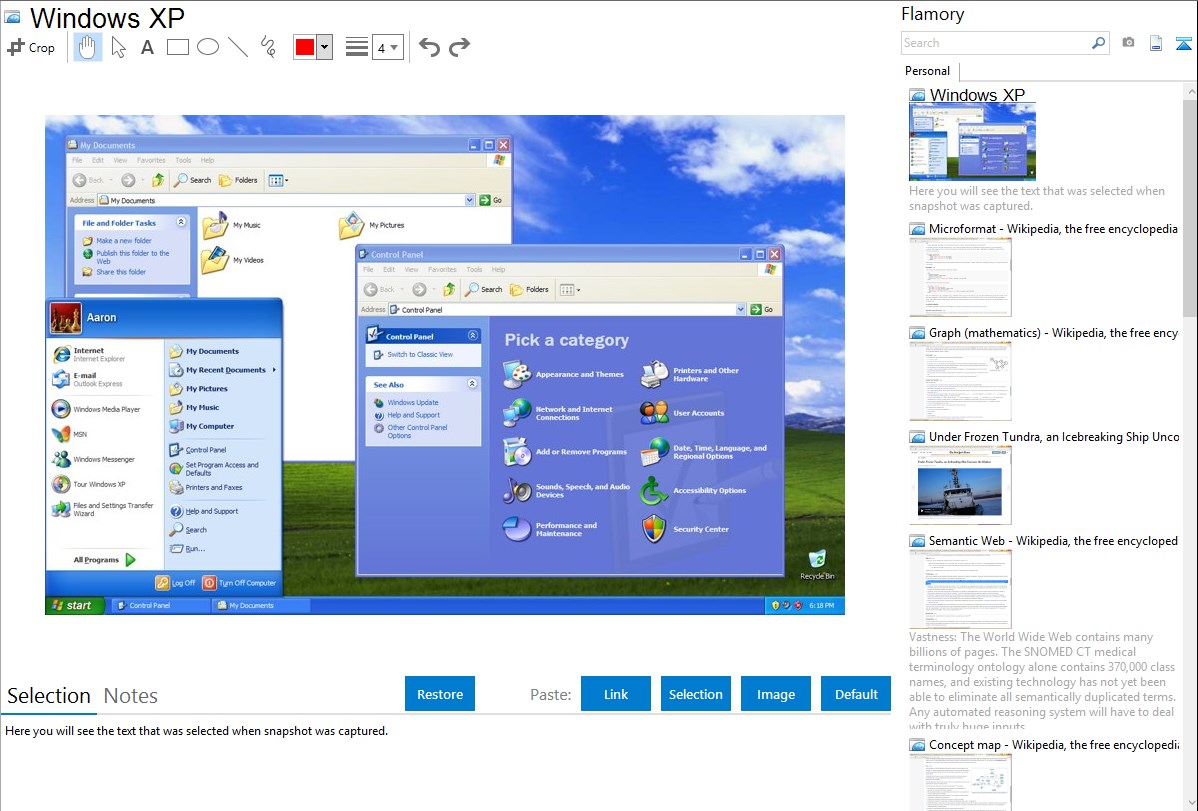The width and height of the screenshot is (1198, 811).
Task: Select the ellipse drawing tool
Action: pos(208,47)
